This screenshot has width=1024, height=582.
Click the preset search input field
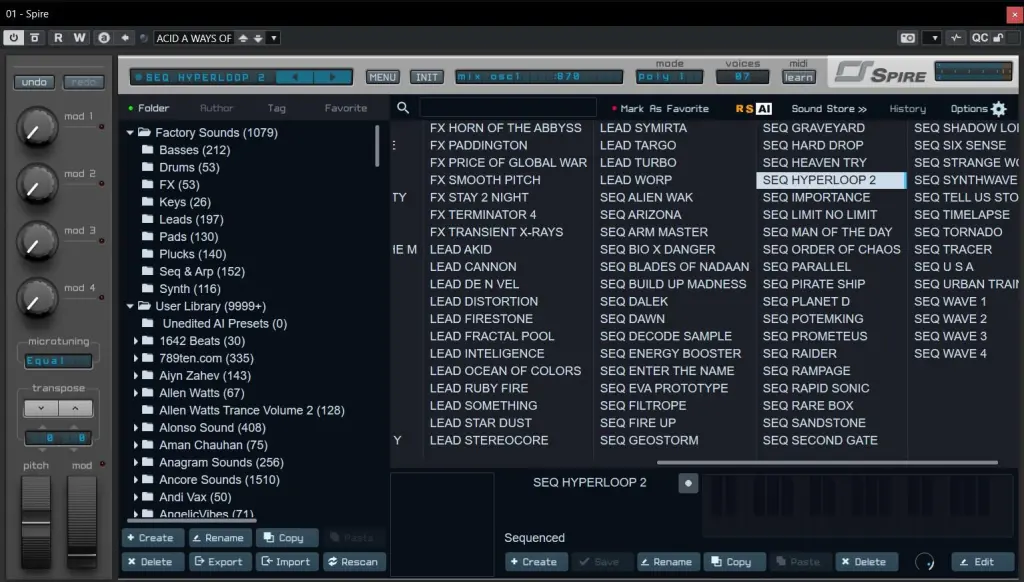(x=507, y=108)
